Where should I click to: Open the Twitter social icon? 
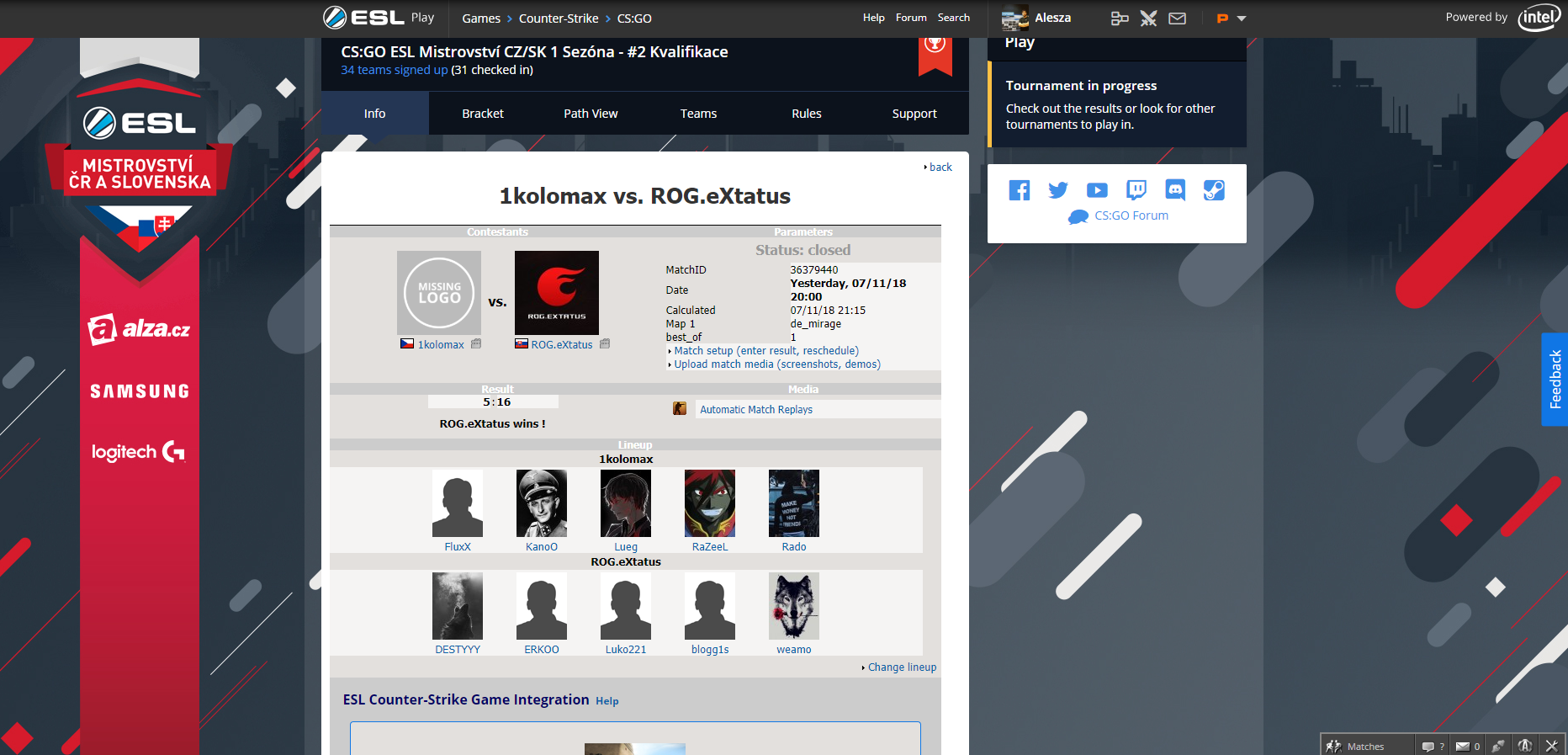point(1058,190)
